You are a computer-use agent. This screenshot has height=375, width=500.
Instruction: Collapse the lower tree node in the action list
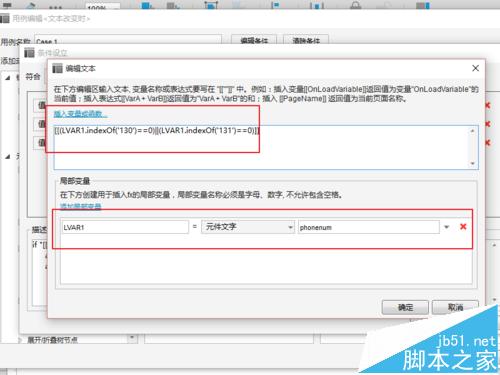[8, 156]
